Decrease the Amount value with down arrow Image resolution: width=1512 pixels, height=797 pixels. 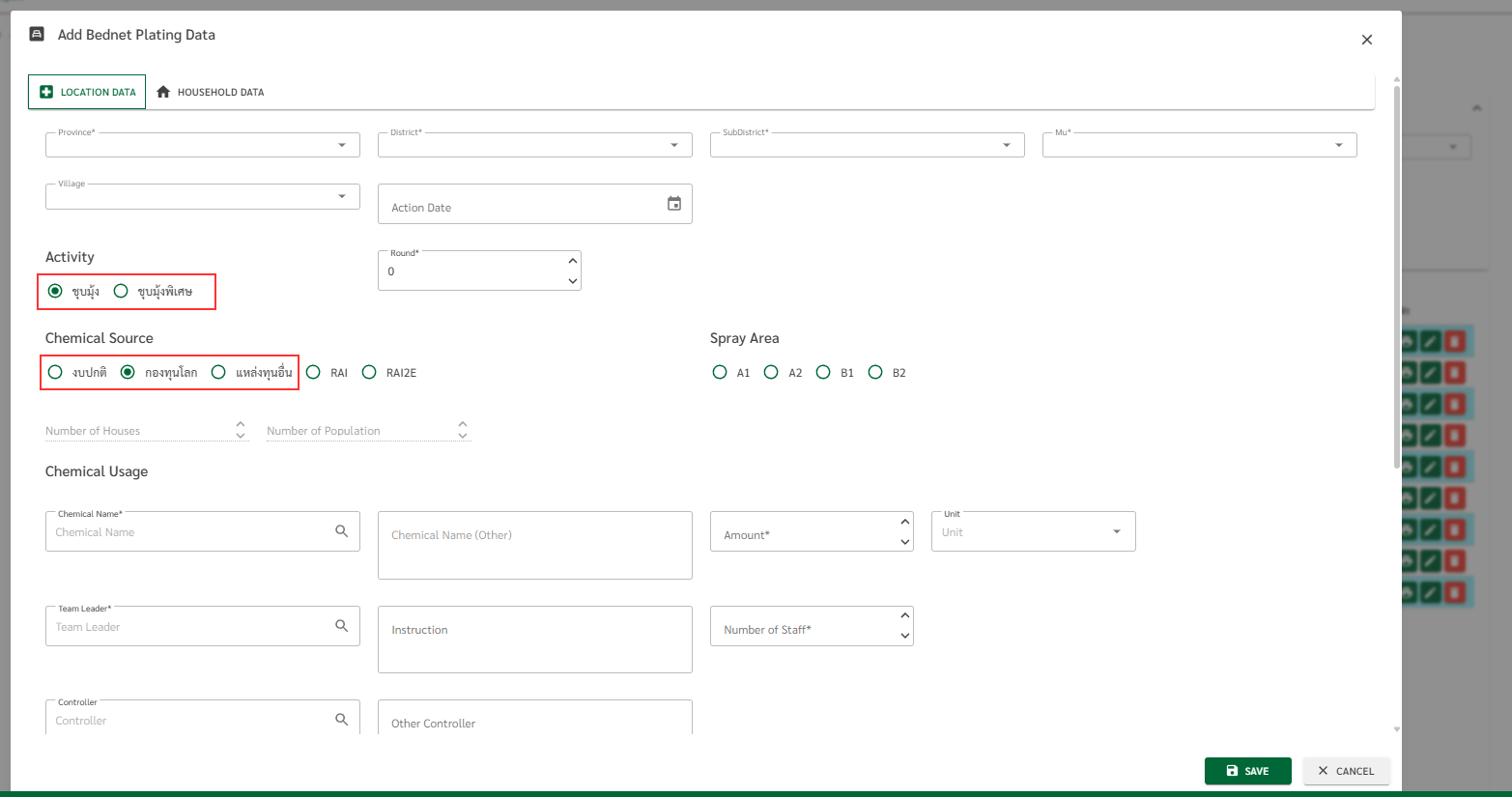[905, 542]
